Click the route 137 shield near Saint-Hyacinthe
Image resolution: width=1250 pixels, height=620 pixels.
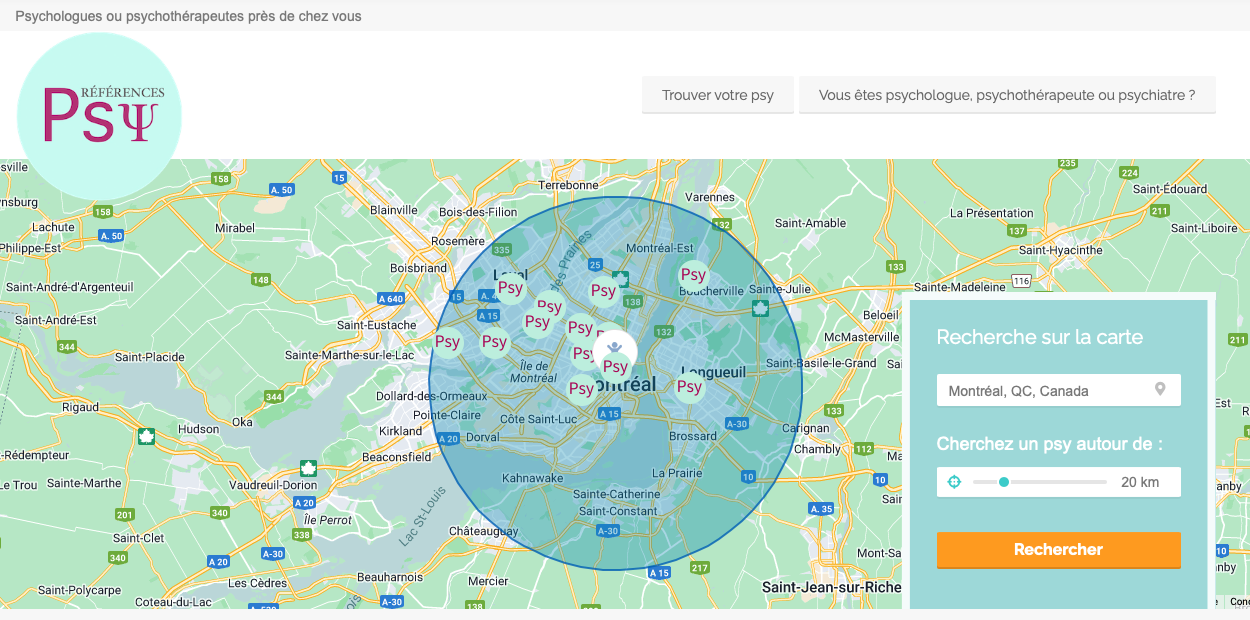pyautogui.click(x=1018, y=231)
